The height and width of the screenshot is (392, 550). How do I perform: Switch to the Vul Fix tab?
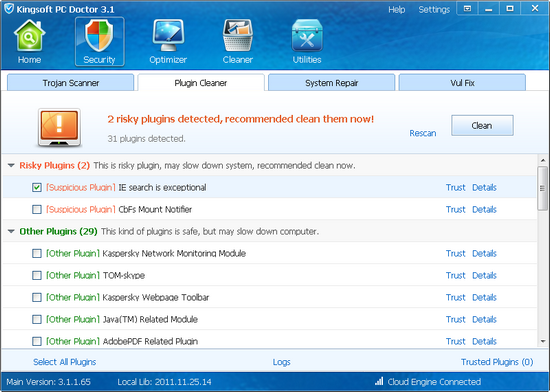(x=462, y=83)
